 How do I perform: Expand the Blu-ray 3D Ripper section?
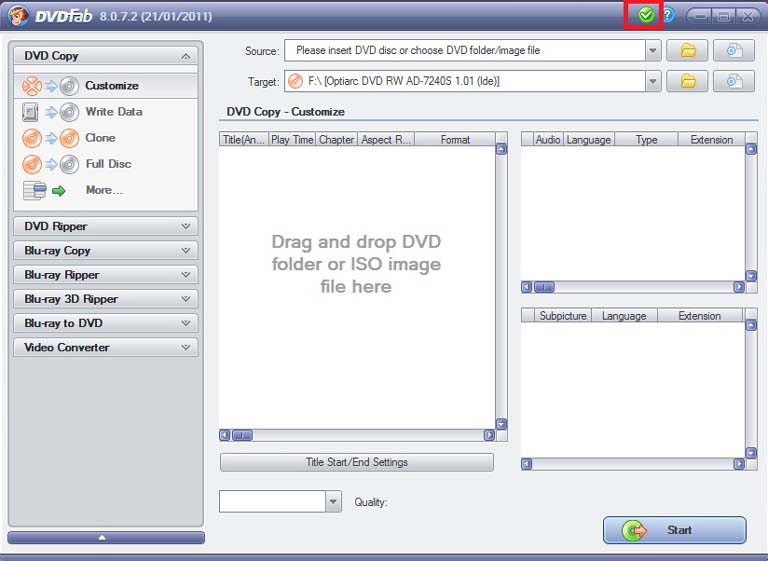[x=106, y=299]
